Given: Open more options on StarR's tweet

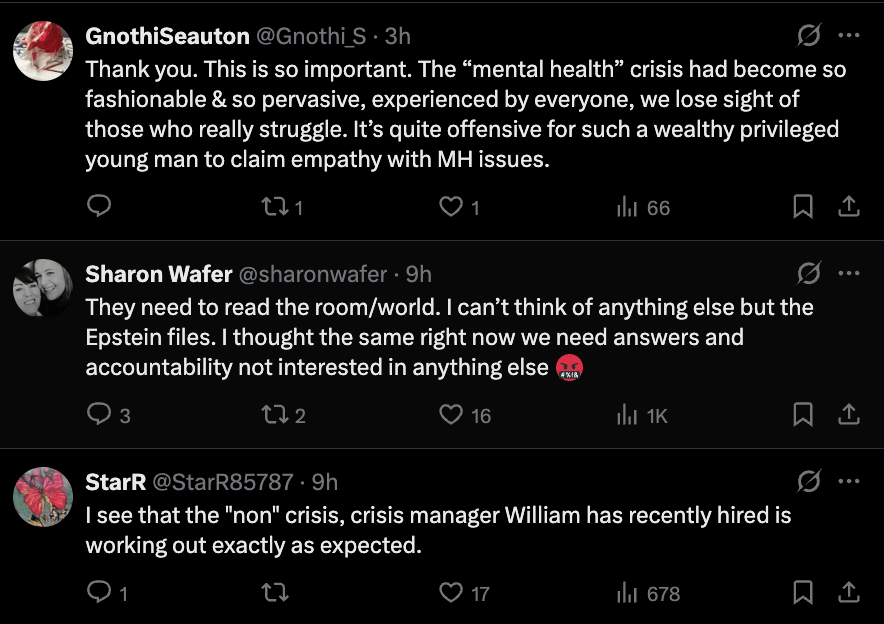Looking at the screenshot, I should coord(849,481).
